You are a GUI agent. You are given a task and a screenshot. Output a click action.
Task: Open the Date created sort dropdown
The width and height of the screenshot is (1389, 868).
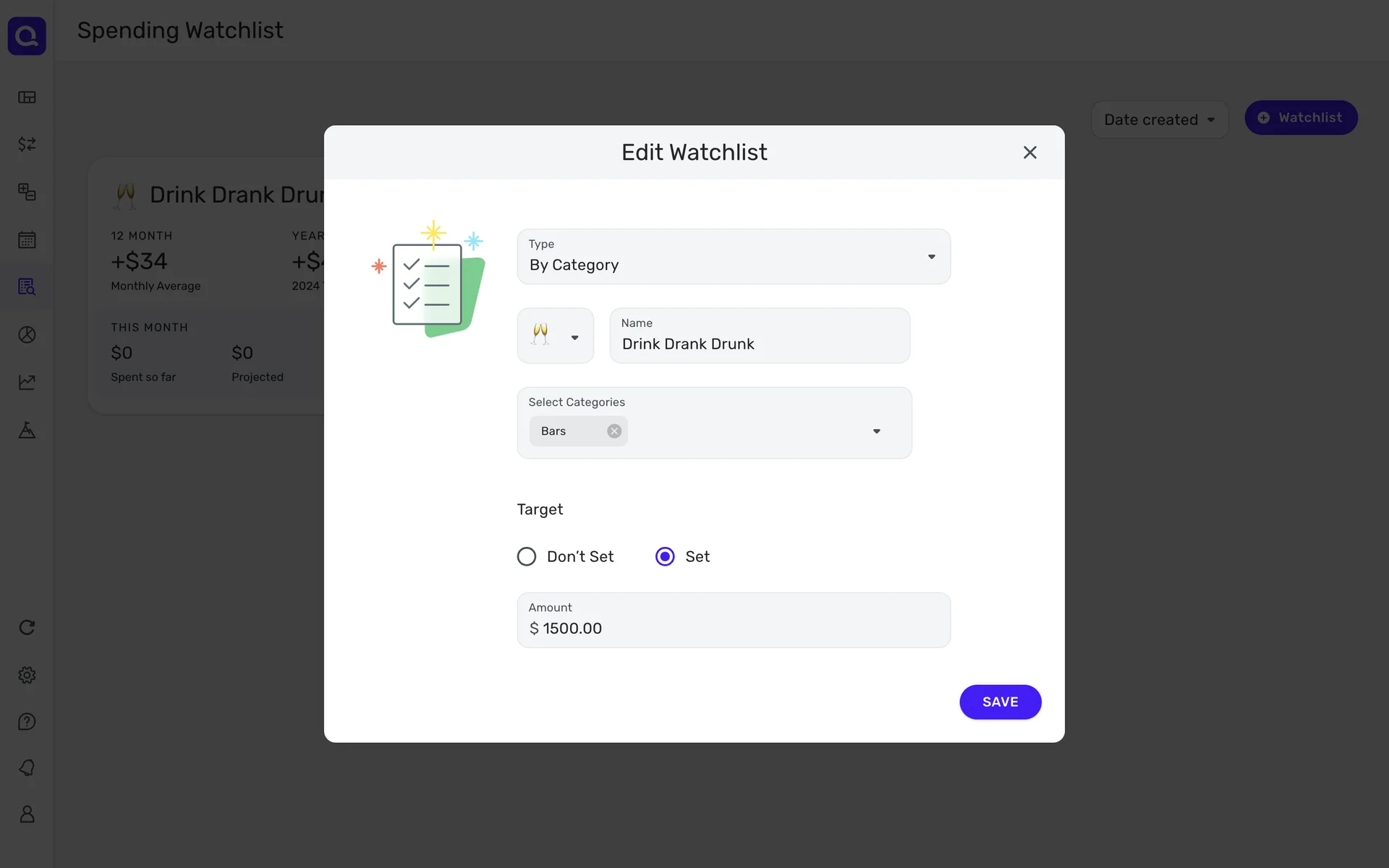click(1159, 119)
